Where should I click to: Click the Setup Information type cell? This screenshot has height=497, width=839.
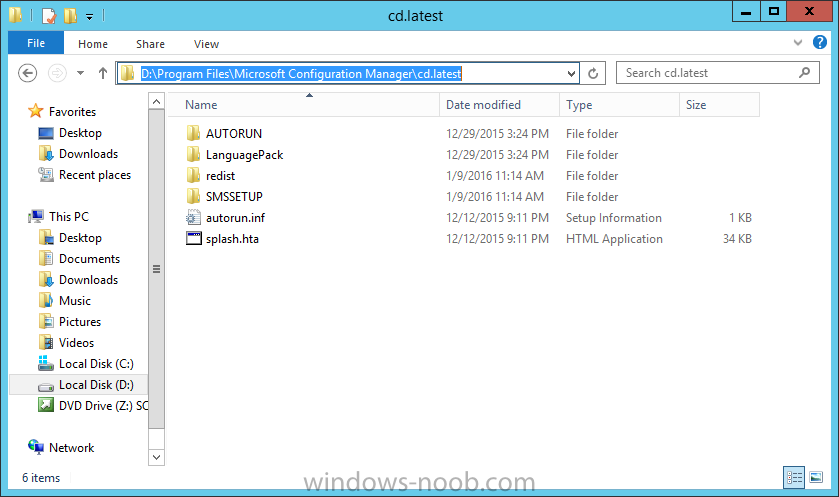614,218
